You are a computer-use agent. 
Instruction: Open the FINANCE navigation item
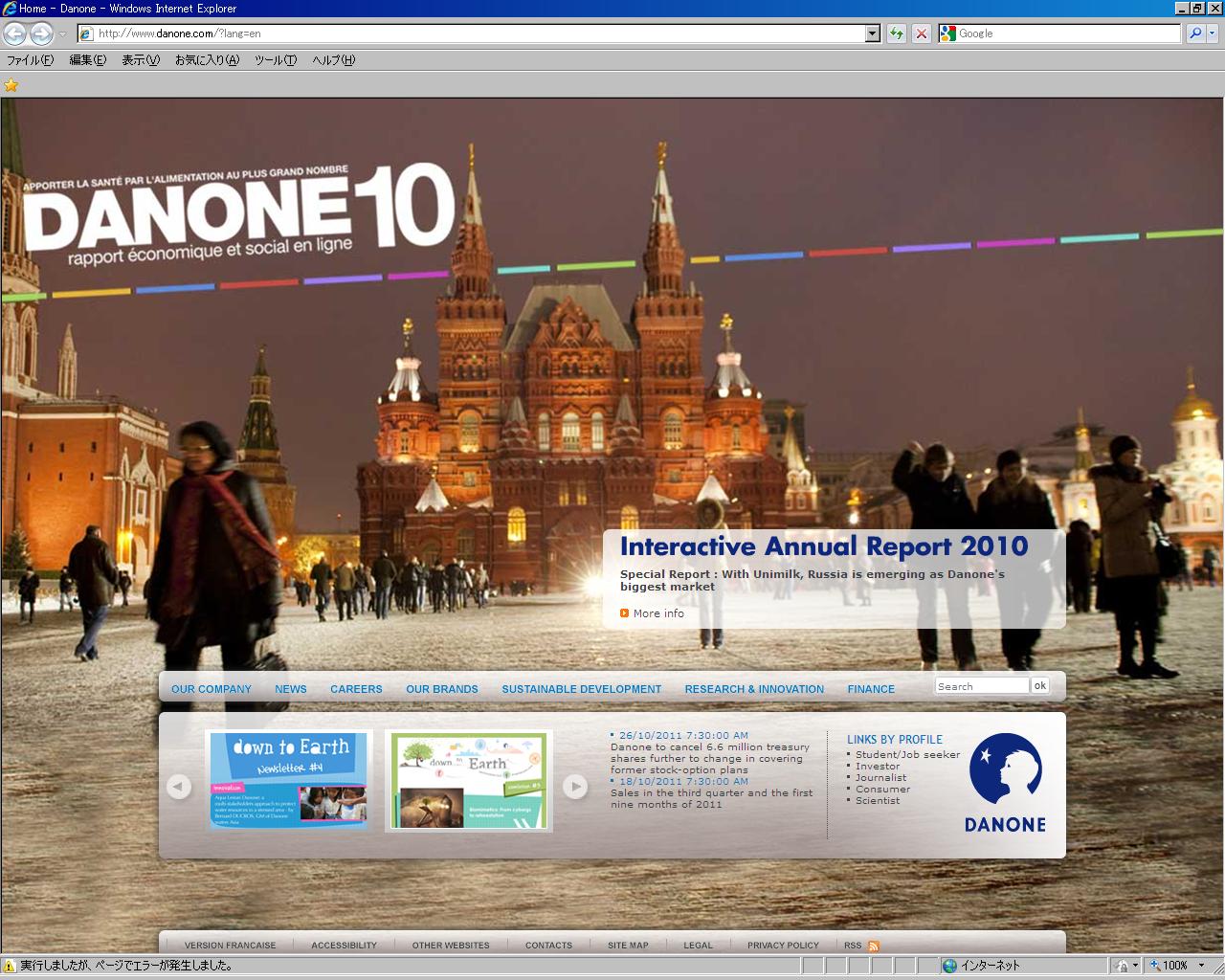click(x=871, y=689)
